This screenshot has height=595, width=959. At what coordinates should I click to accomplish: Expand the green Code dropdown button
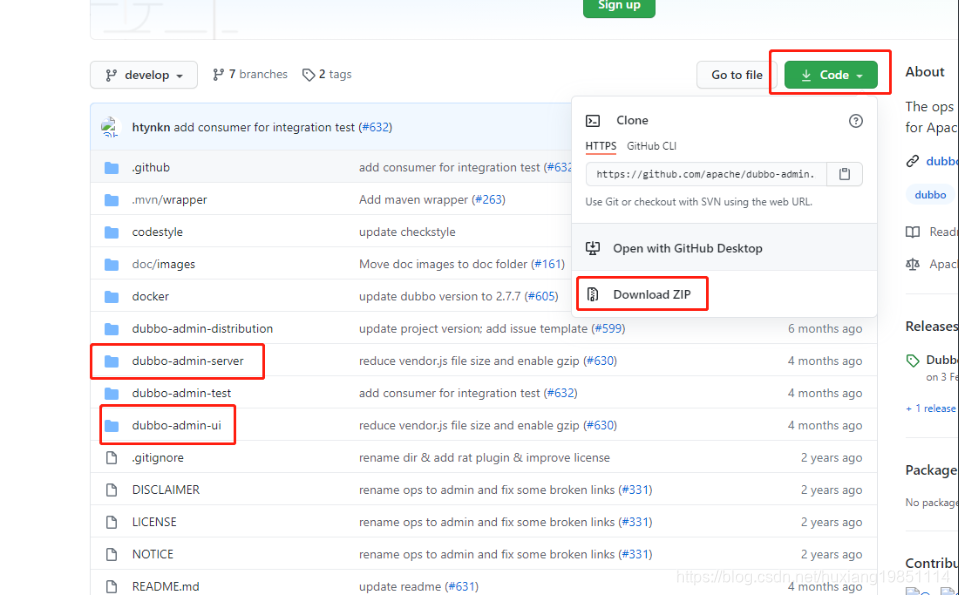(831, 75)
